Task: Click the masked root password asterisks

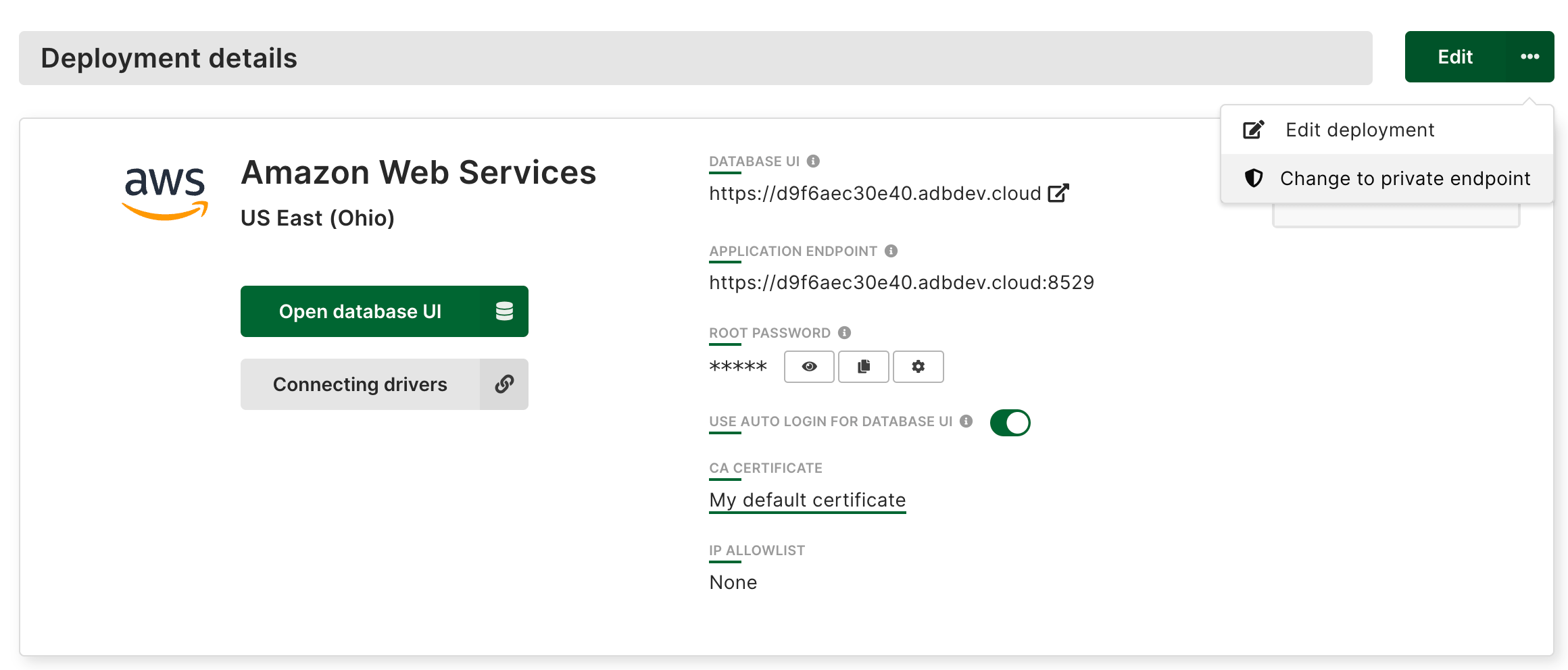Action: coord(738,367)
